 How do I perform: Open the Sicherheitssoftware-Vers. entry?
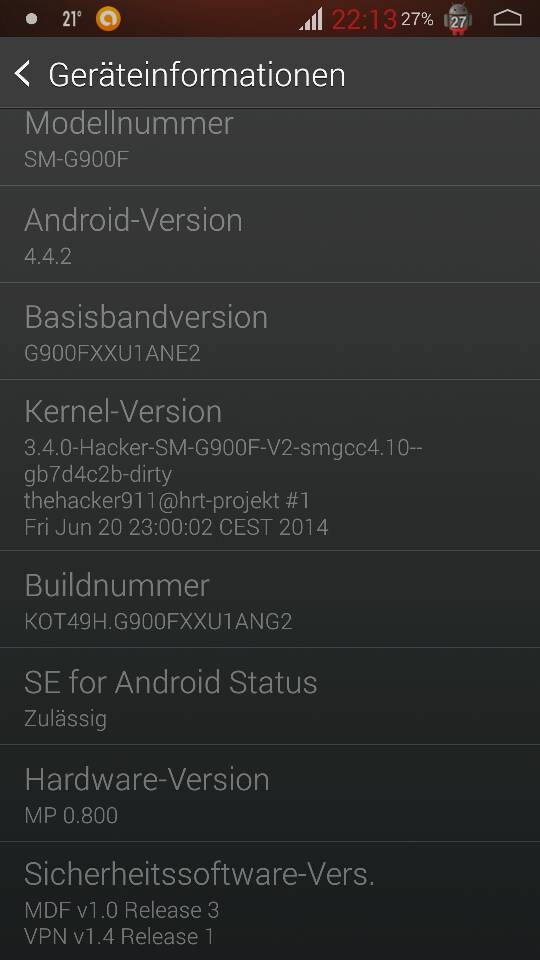270,901
